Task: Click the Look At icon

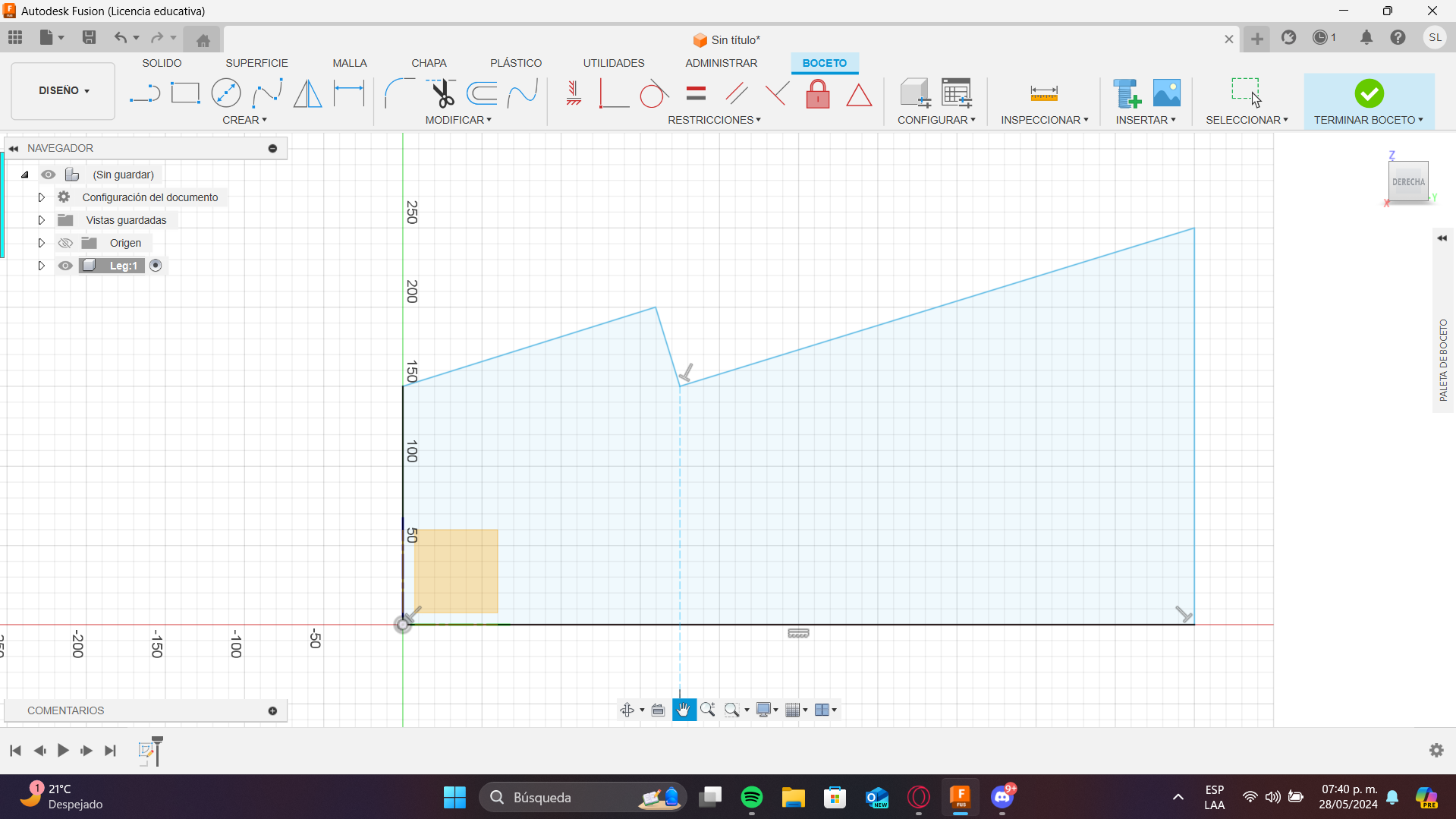Action: point(658,710)
